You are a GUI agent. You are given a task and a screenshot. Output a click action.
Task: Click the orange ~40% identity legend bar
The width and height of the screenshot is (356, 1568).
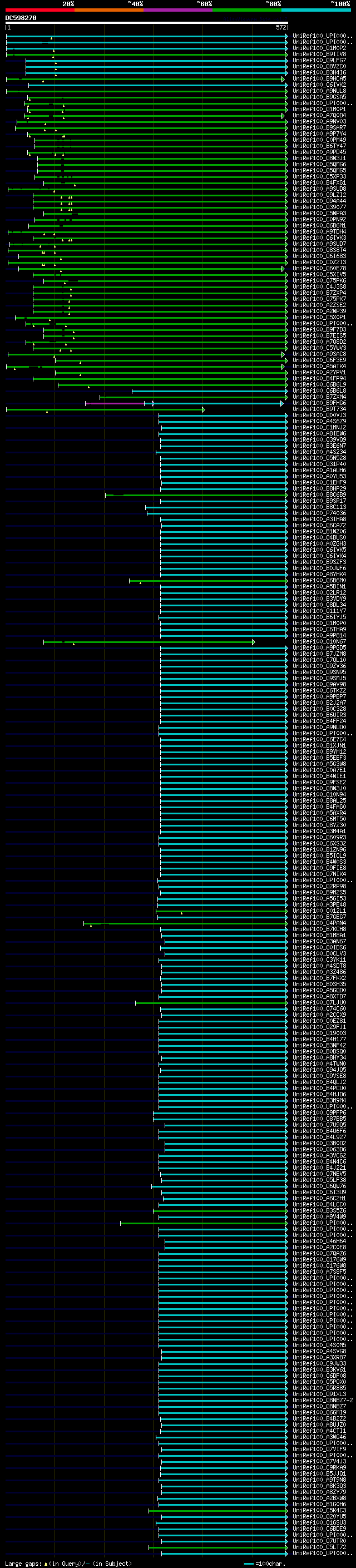(x=109, y=11)
